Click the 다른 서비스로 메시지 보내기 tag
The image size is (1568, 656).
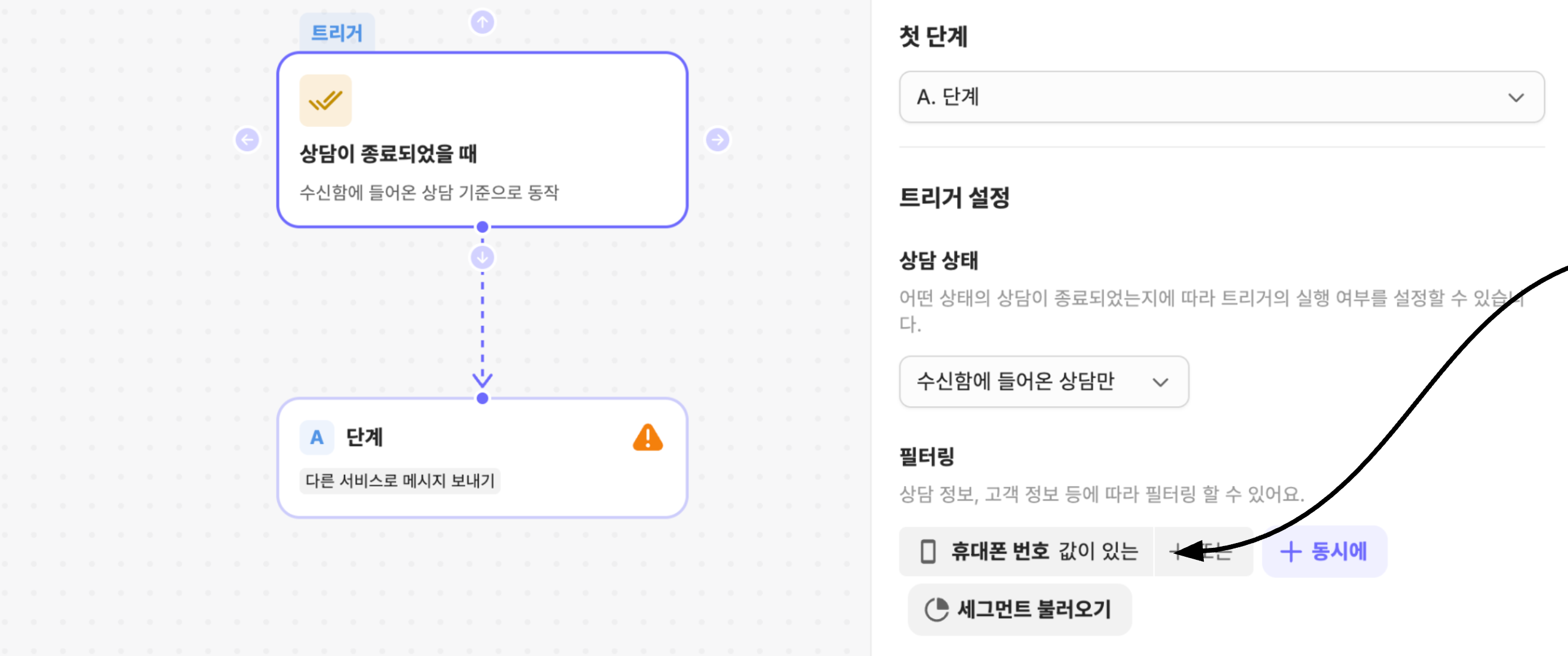click(x=400, y=480)
